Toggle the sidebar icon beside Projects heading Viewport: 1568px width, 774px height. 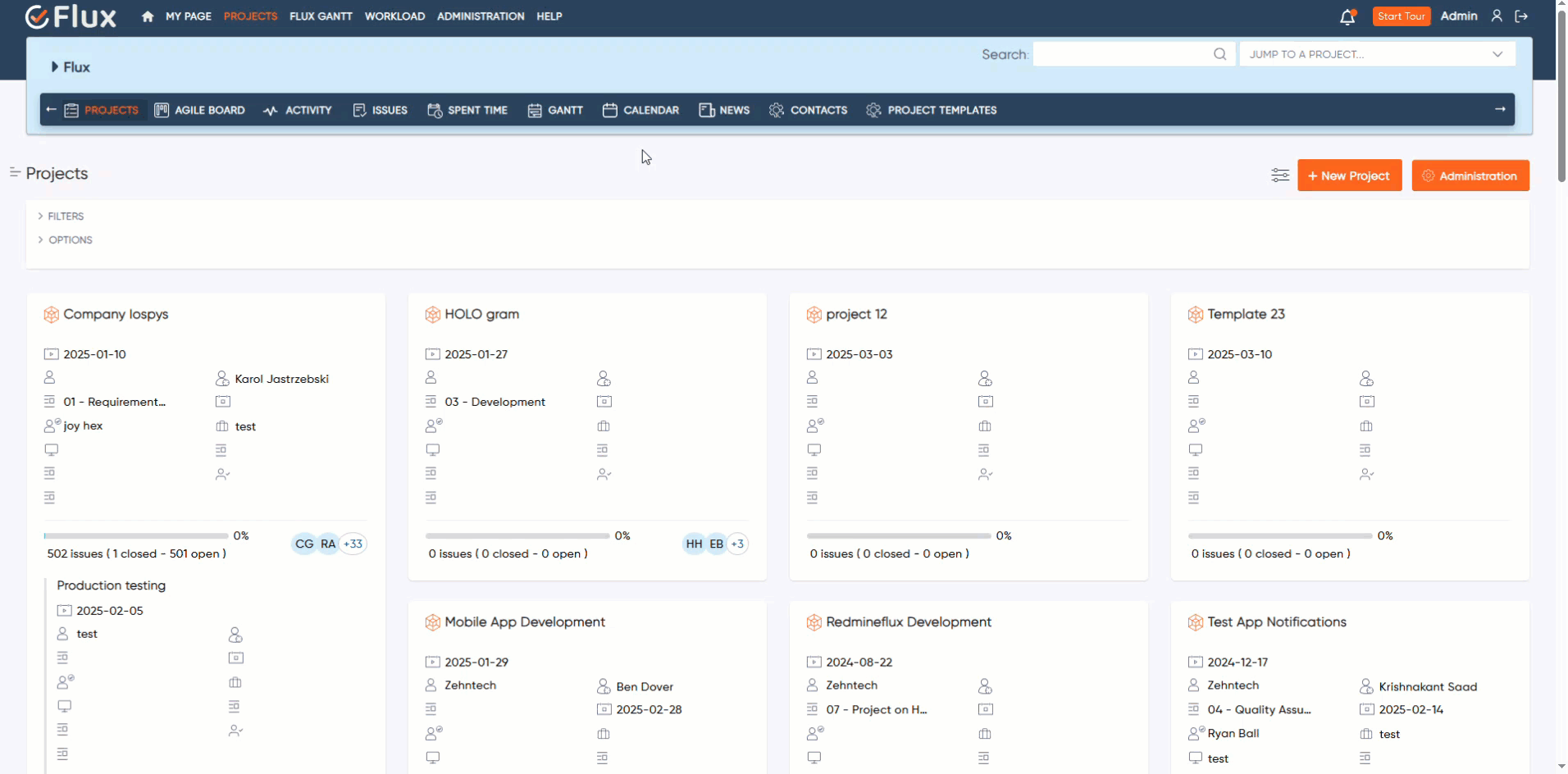15,172
